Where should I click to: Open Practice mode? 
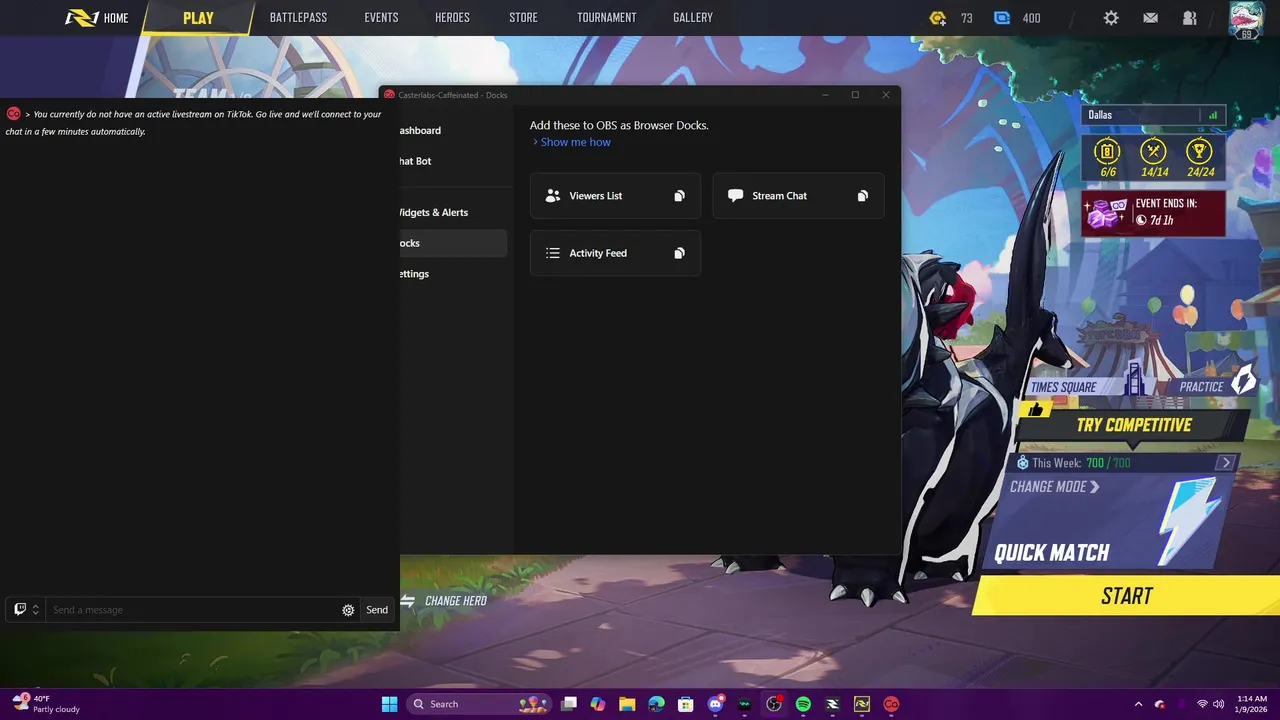pyautogui.click(x=1214, y=385)
